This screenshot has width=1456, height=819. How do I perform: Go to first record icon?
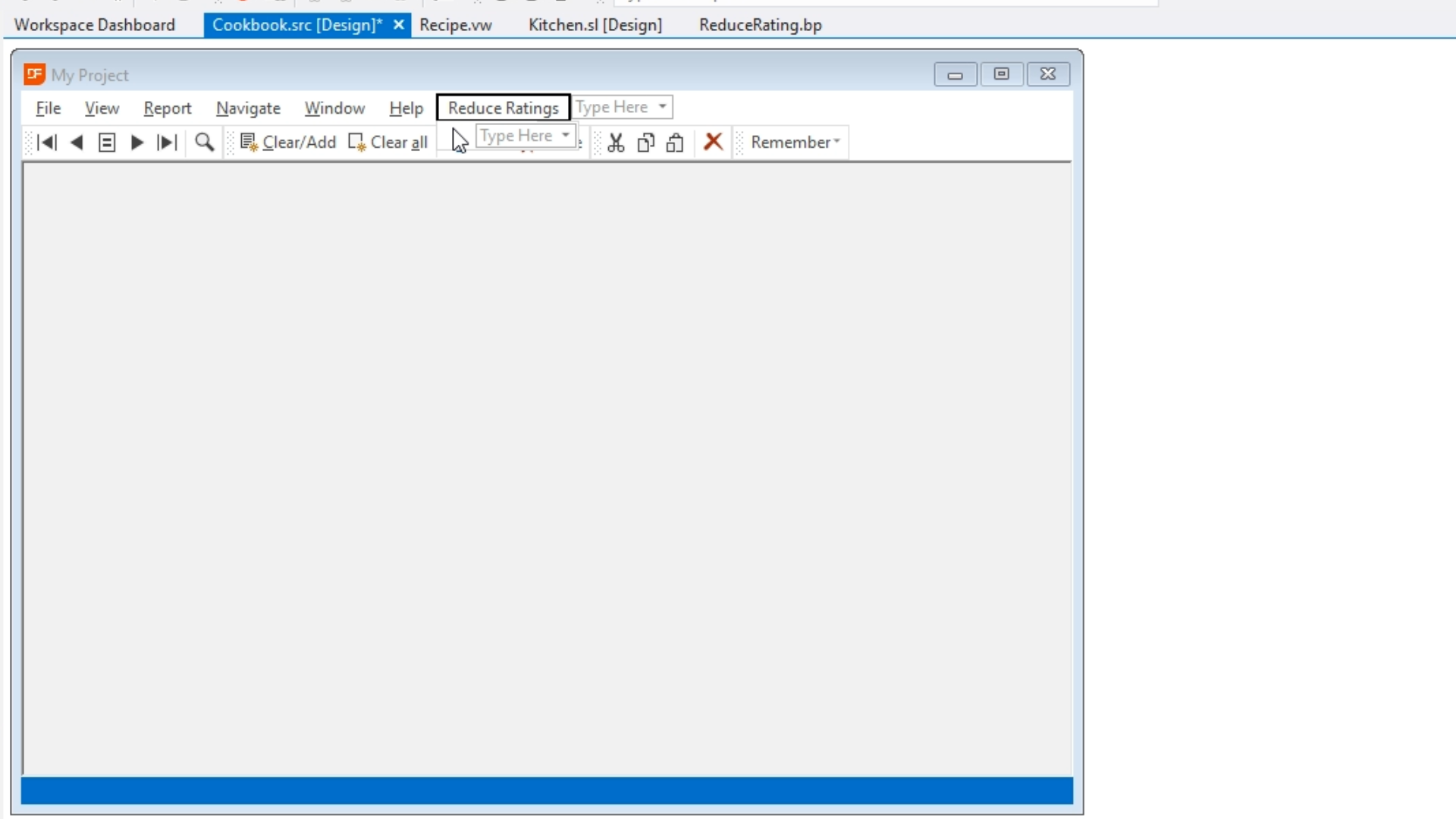pos(47,143)
